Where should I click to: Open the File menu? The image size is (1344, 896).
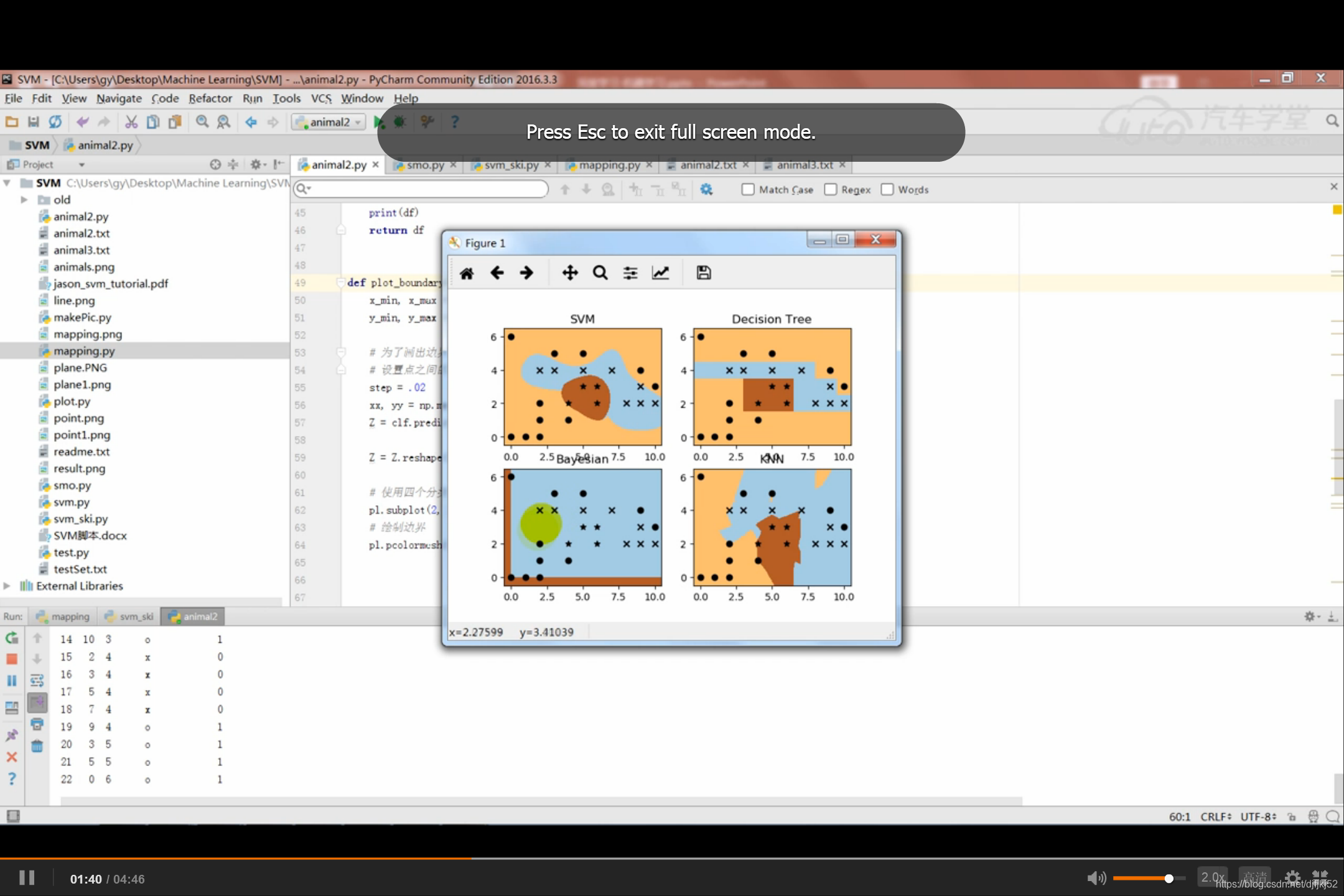pos(13,98)
